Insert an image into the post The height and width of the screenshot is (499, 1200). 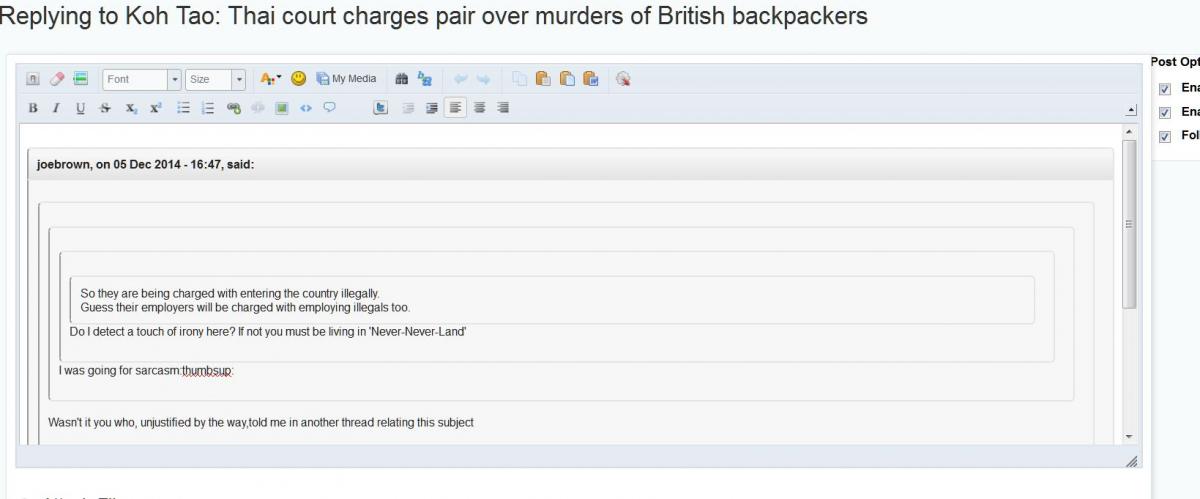pos(282,108)
